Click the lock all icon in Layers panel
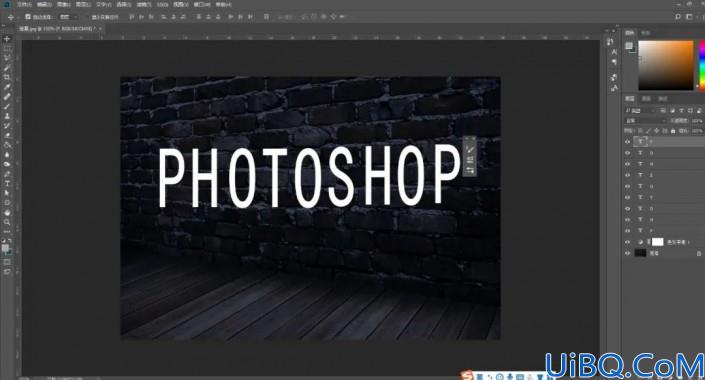This screenshot has height=380, width=705. click(673, 131)
